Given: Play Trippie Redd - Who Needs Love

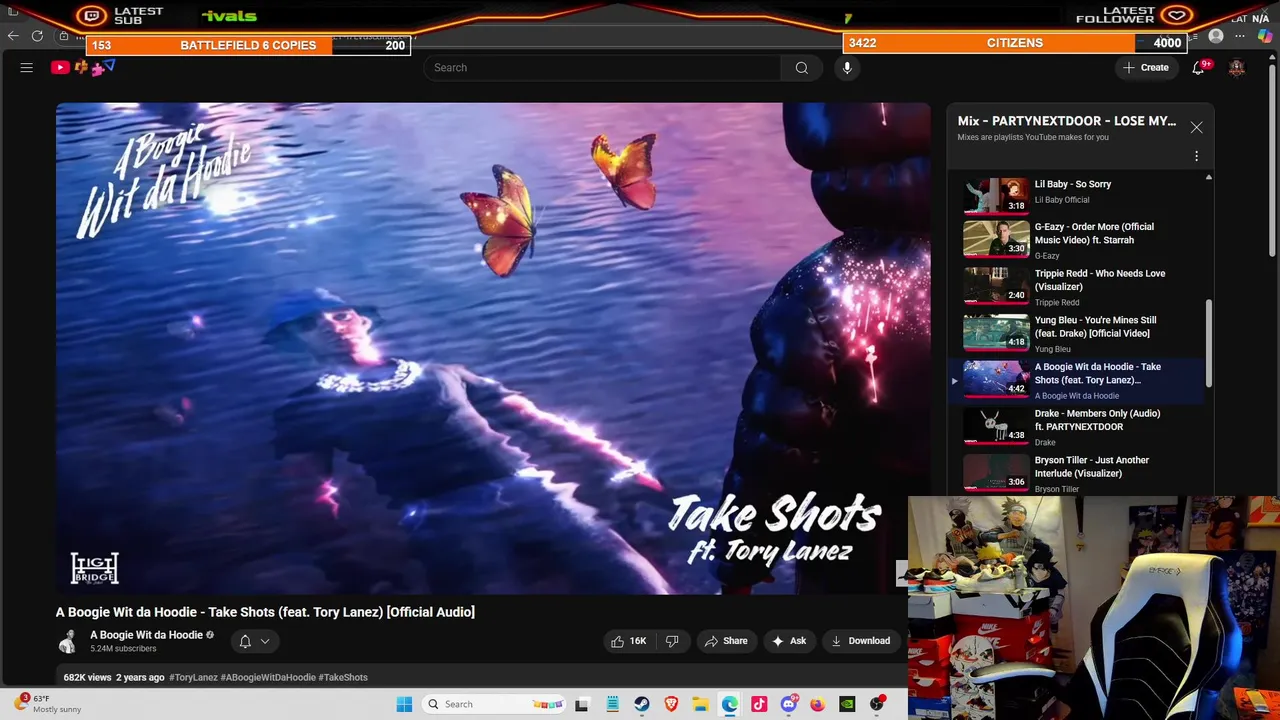Looking at the screenshot, I should click(1078, 287).
